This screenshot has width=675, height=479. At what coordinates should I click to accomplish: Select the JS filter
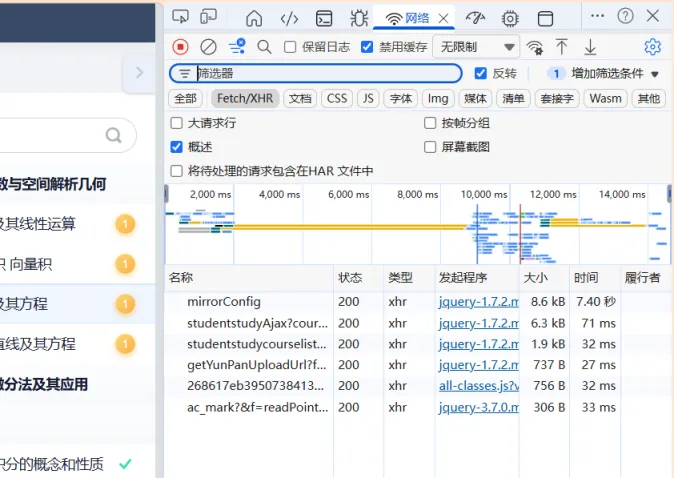pyautogui.click(x=368, y=99)
